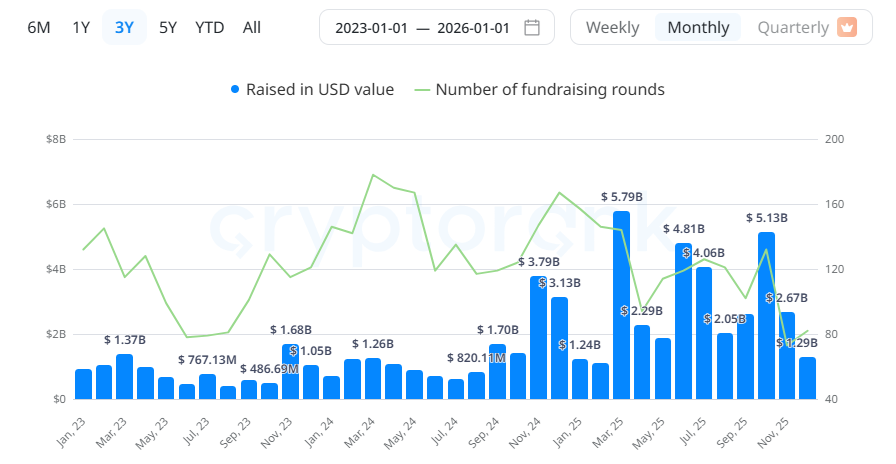Select the 1Y time range
Viewport: 896px width, 464px height.
tap(81, 27)
